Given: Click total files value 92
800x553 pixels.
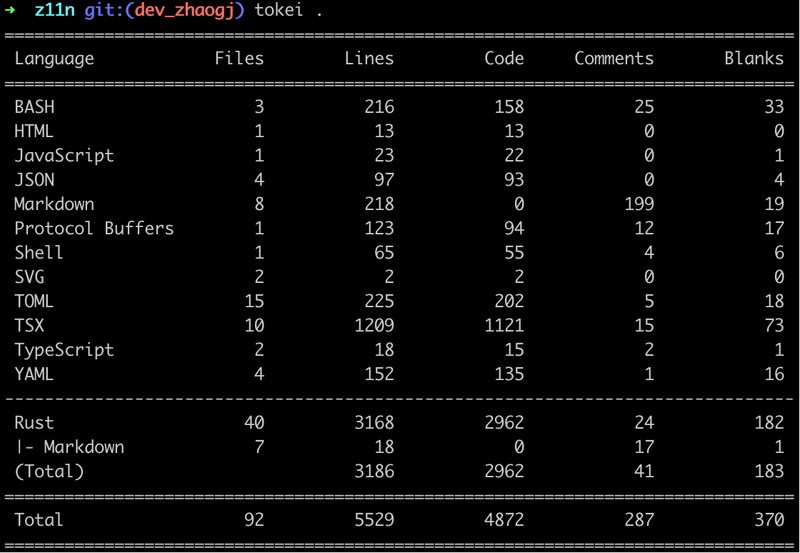Looking at the screenshot, I should point(254,520).
